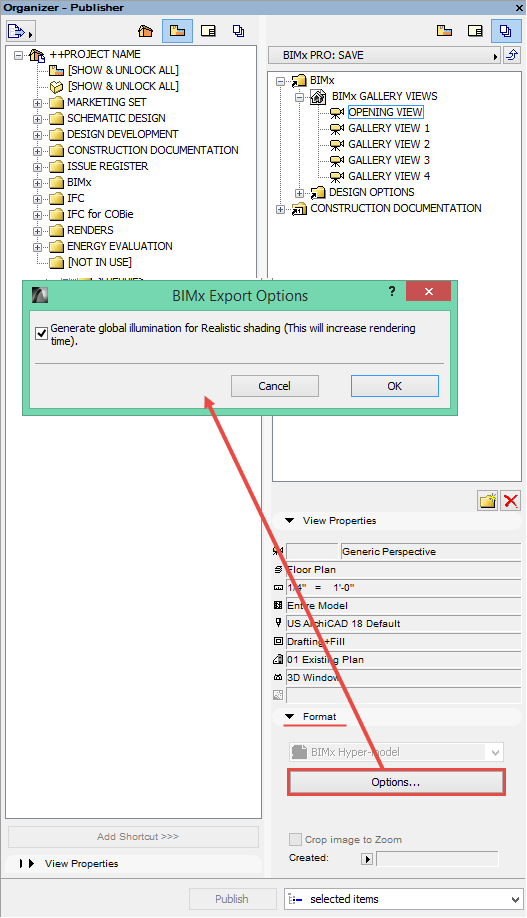Click the red X delete icon
This screenshot has width=527, height=918.
click(511, 501)
